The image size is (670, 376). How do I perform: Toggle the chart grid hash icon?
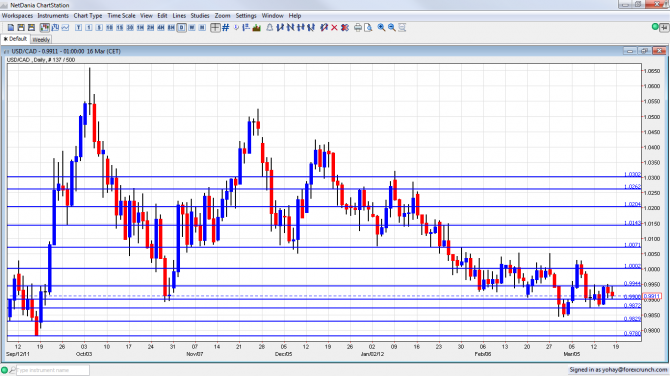coord(226,28)
